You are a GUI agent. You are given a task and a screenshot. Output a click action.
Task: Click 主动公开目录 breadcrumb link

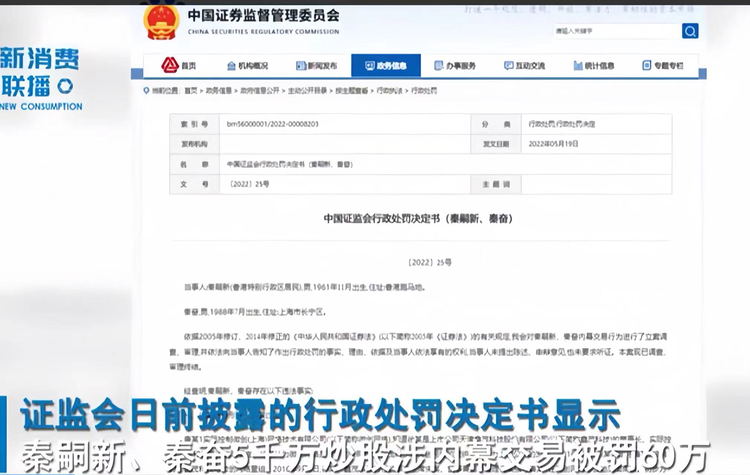[307, 90]
